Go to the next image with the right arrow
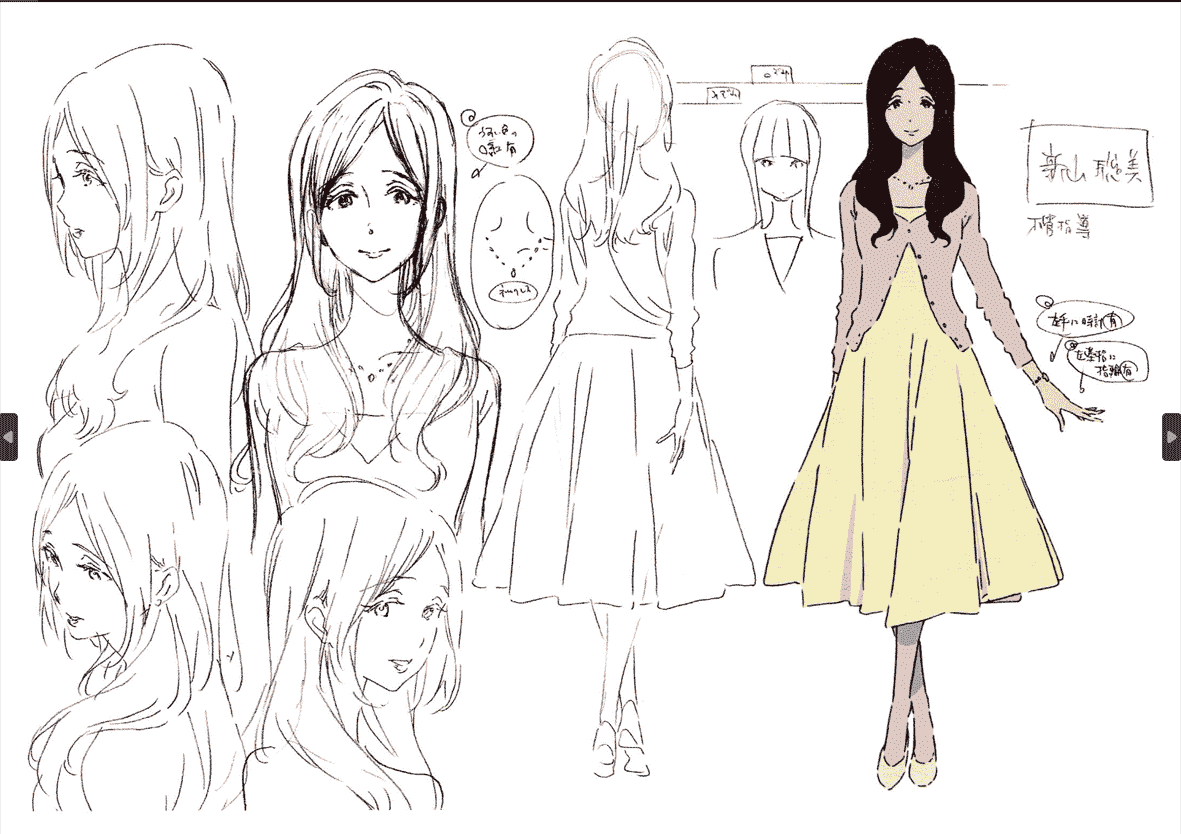 [x=1172, y=436]
